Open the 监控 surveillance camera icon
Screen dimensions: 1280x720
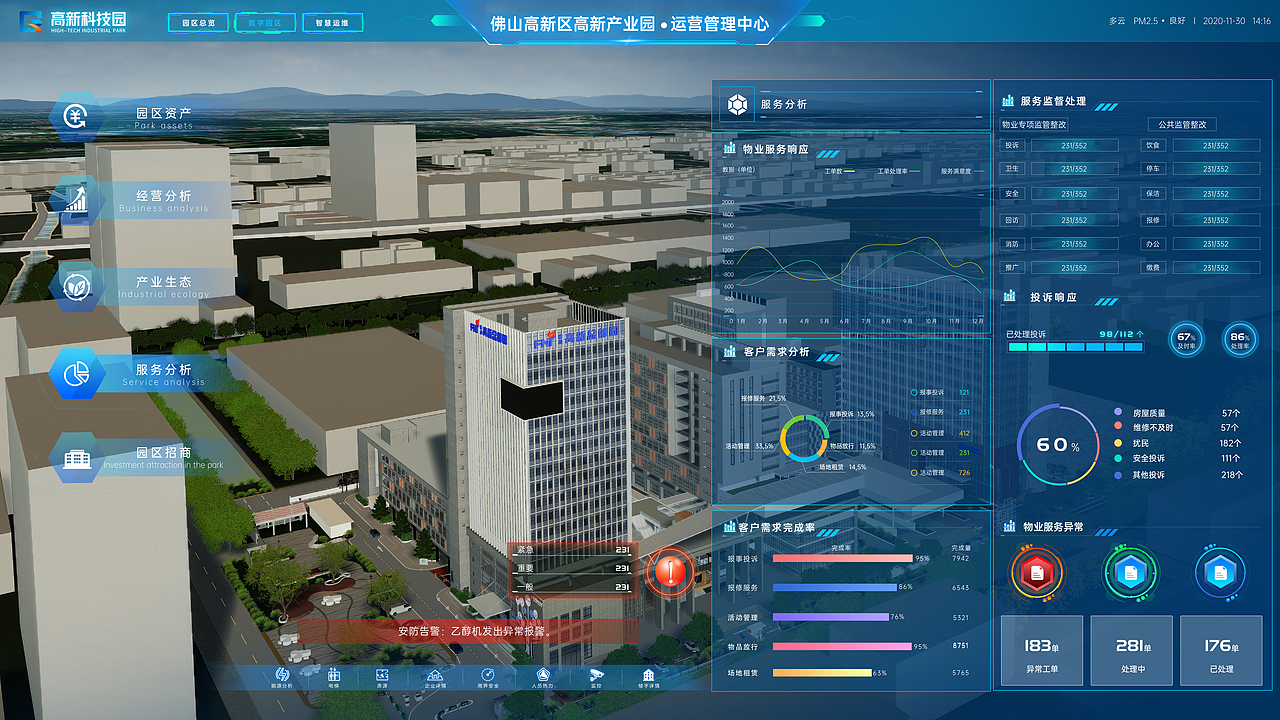596,675
